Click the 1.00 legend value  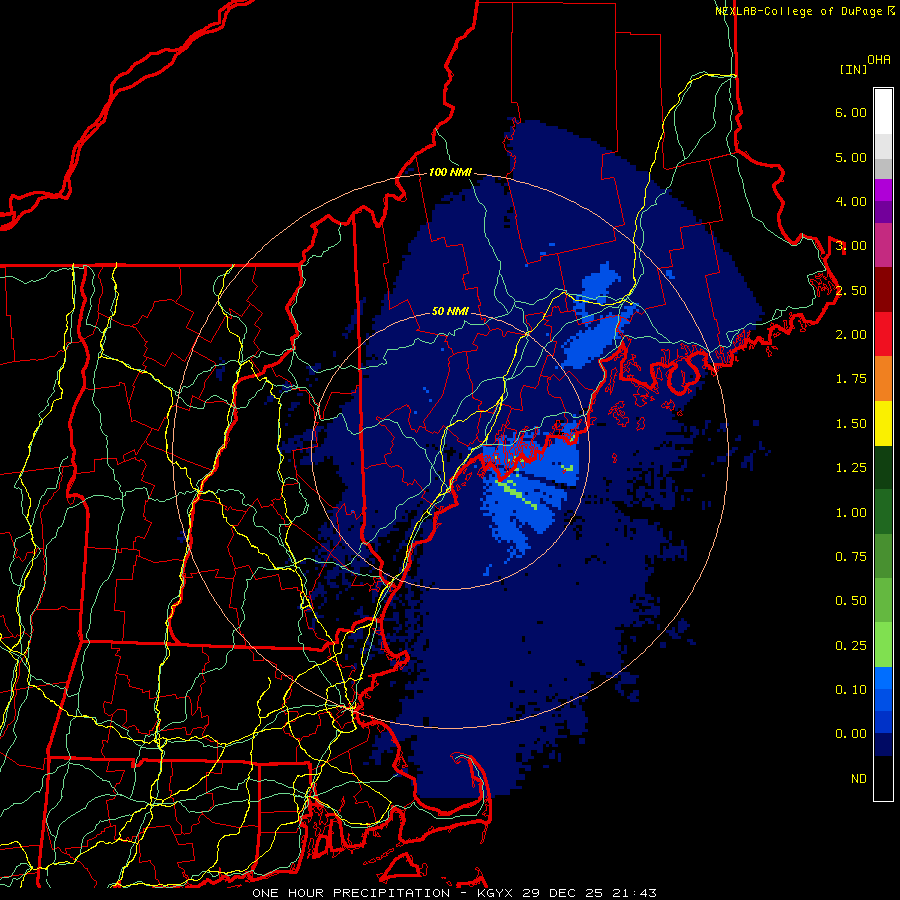(851, 513)
